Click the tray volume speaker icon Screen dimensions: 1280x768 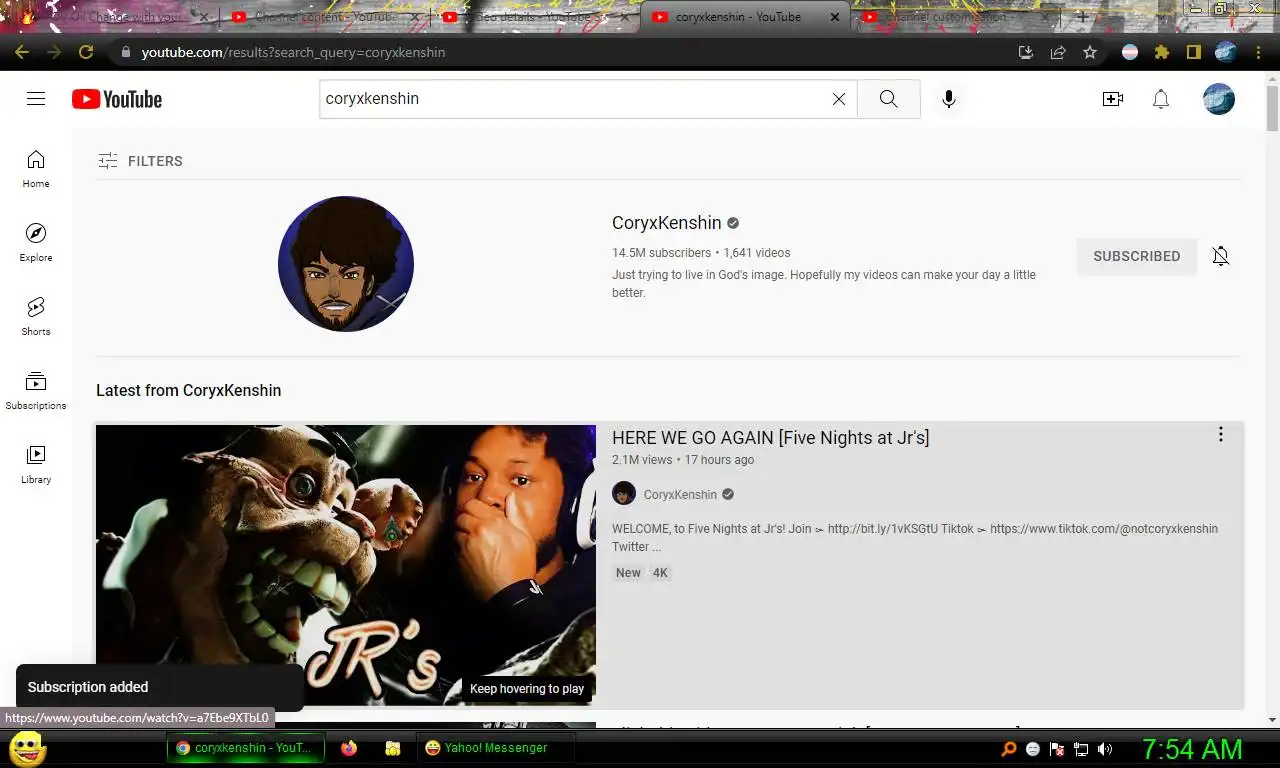point(1105,749)
